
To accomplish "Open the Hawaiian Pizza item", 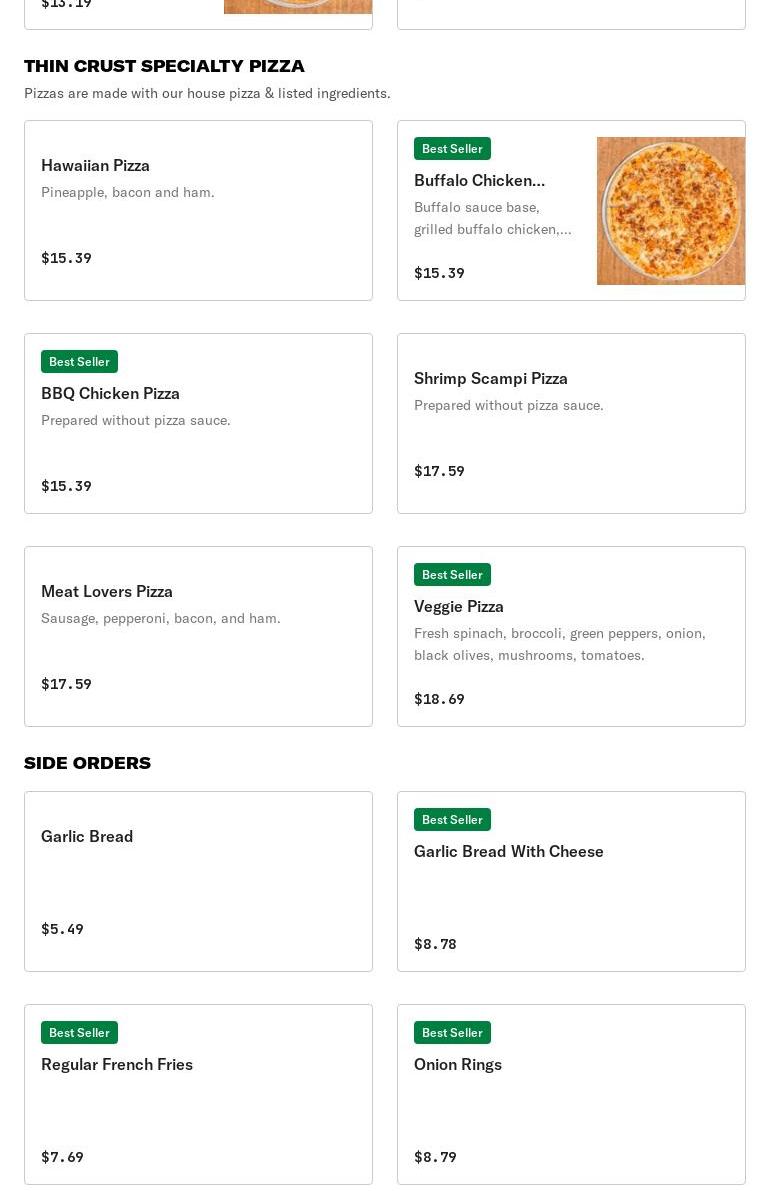I will coord(198,210).
